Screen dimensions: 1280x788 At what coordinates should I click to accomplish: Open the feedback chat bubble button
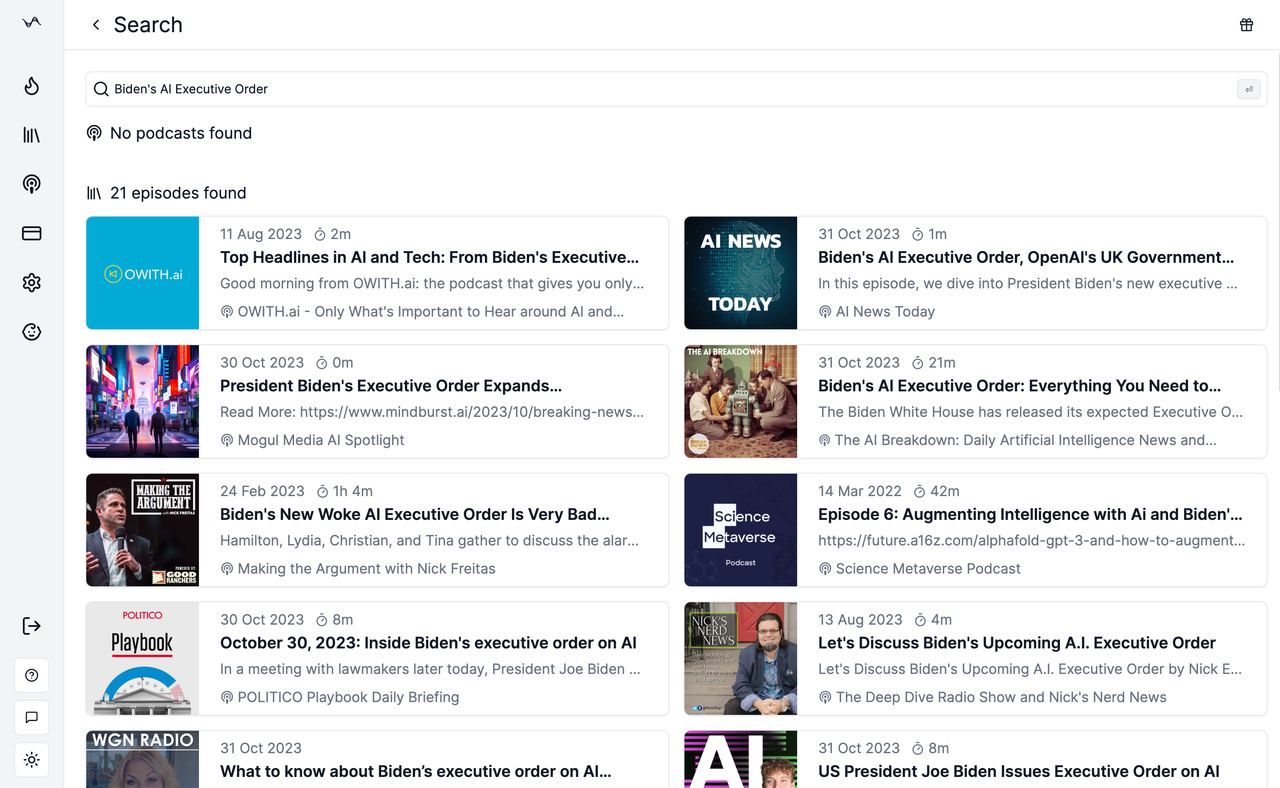(x=32, y=718)
